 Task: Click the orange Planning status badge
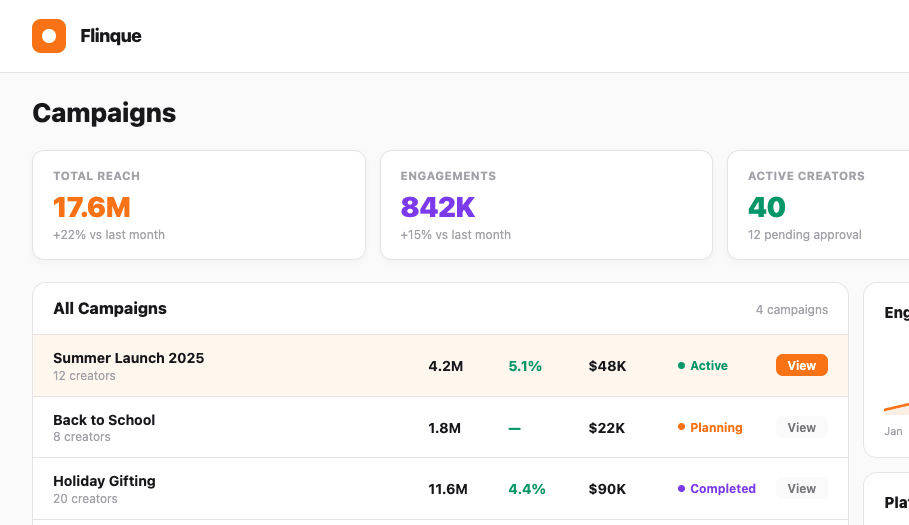(x=710, y=428)
